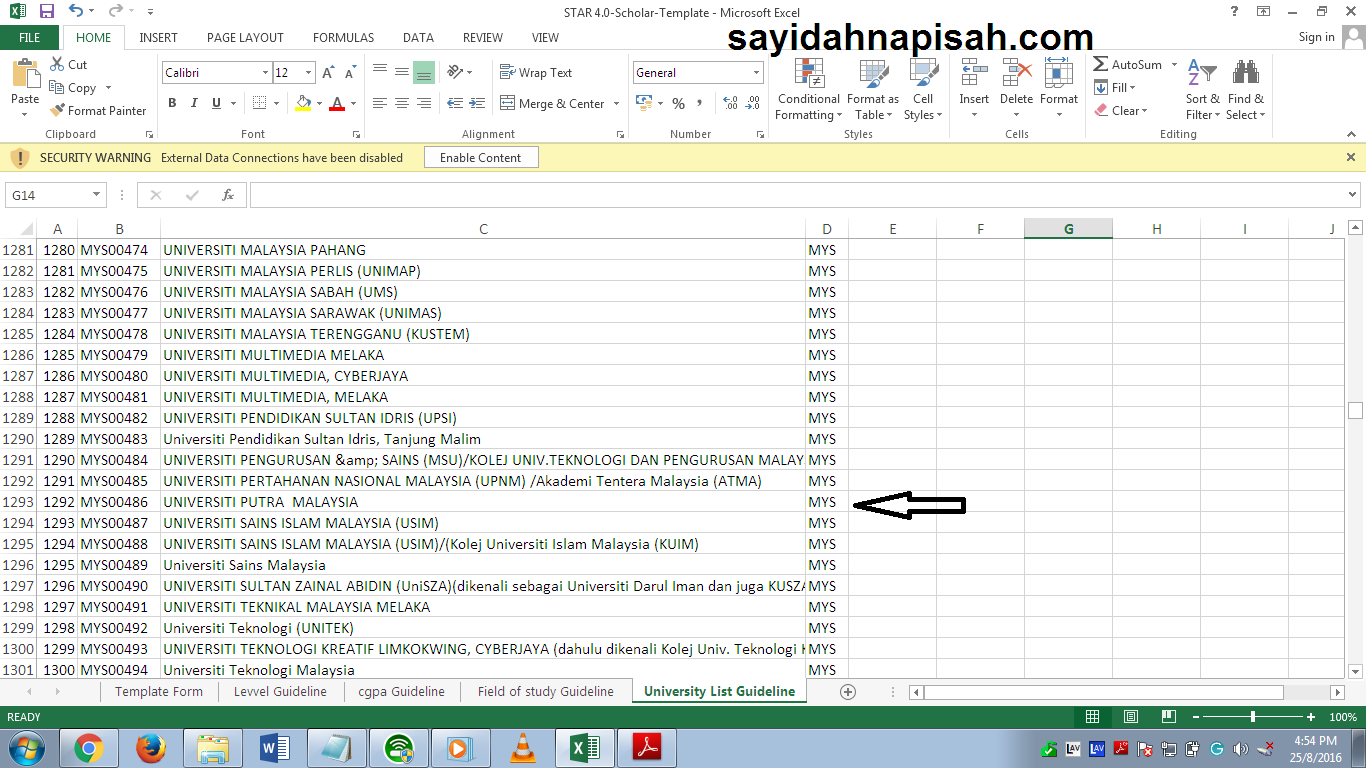
Task: Open Format as Table gallery
Action: click(873, 89)
